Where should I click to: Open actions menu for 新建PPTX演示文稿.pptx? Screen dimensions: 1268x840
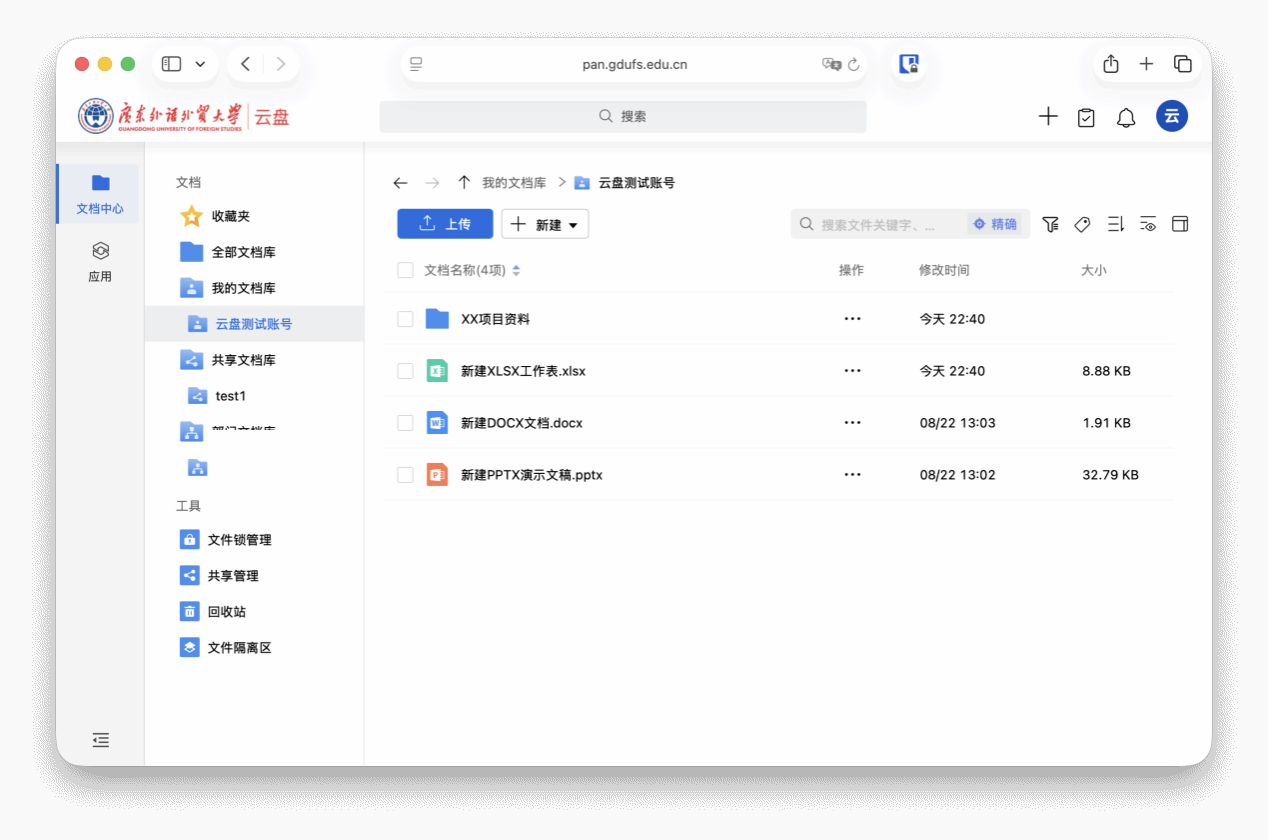point(852,475)
